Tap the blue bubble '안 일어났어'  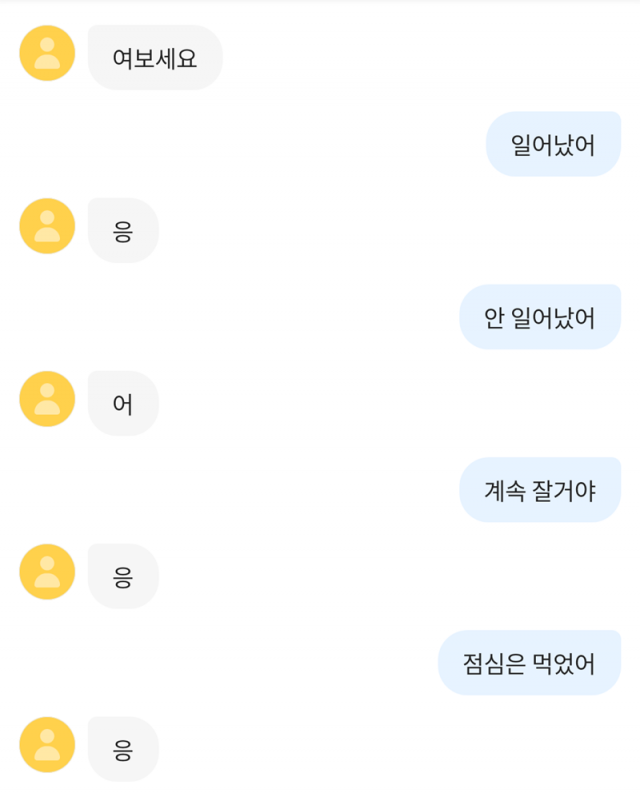tap(540, 317)
